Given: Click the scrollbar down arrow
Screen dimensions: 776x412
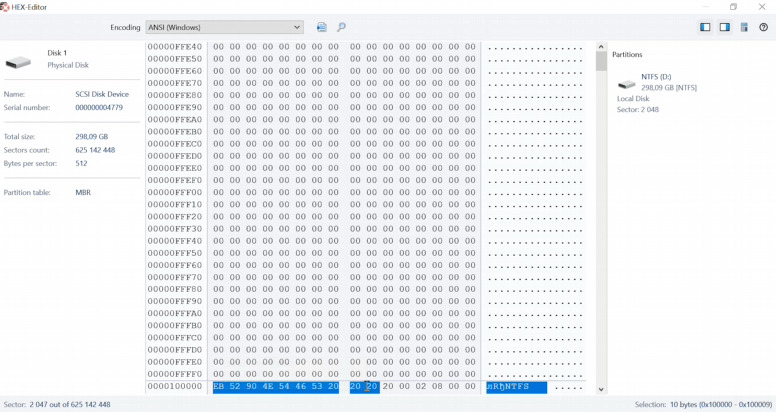Looking at the screenshot, I should [601, 390].
